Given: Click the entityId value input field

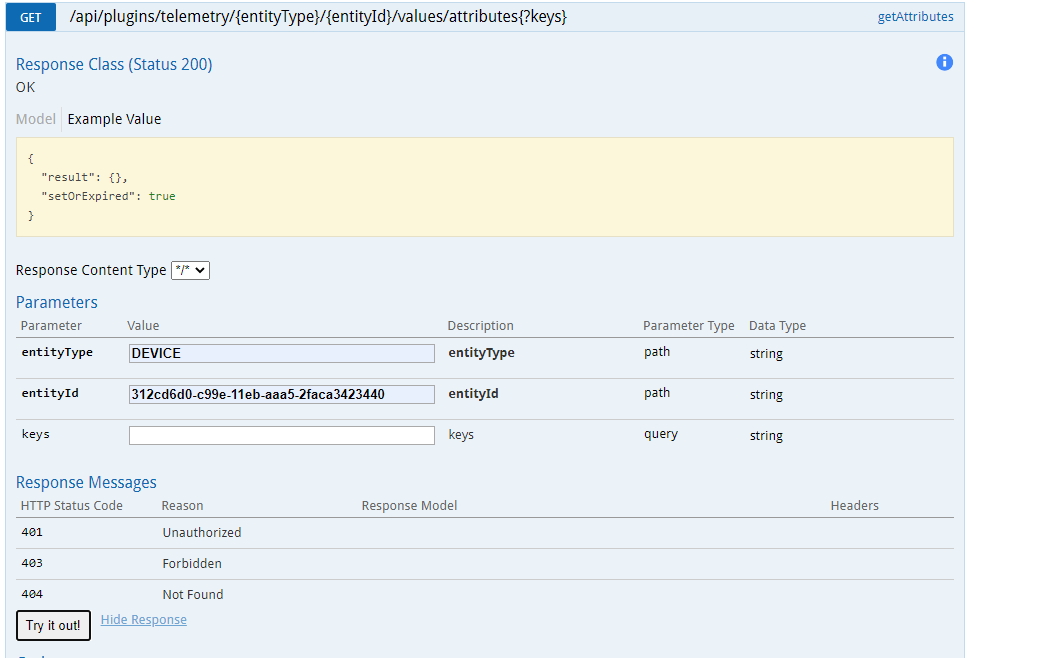Looking at the screenshot, I should click(x=281, y=394).
